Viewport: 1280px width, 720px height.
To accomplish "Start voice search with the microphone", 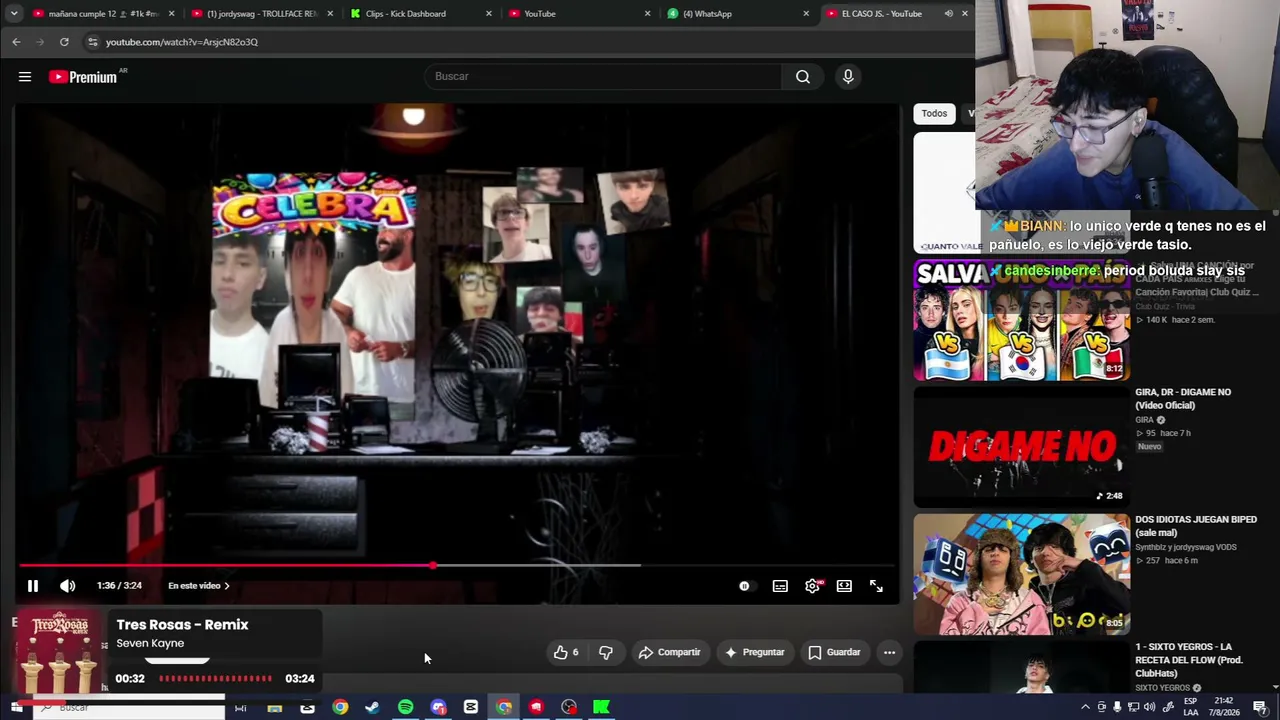I will [848, 76].
